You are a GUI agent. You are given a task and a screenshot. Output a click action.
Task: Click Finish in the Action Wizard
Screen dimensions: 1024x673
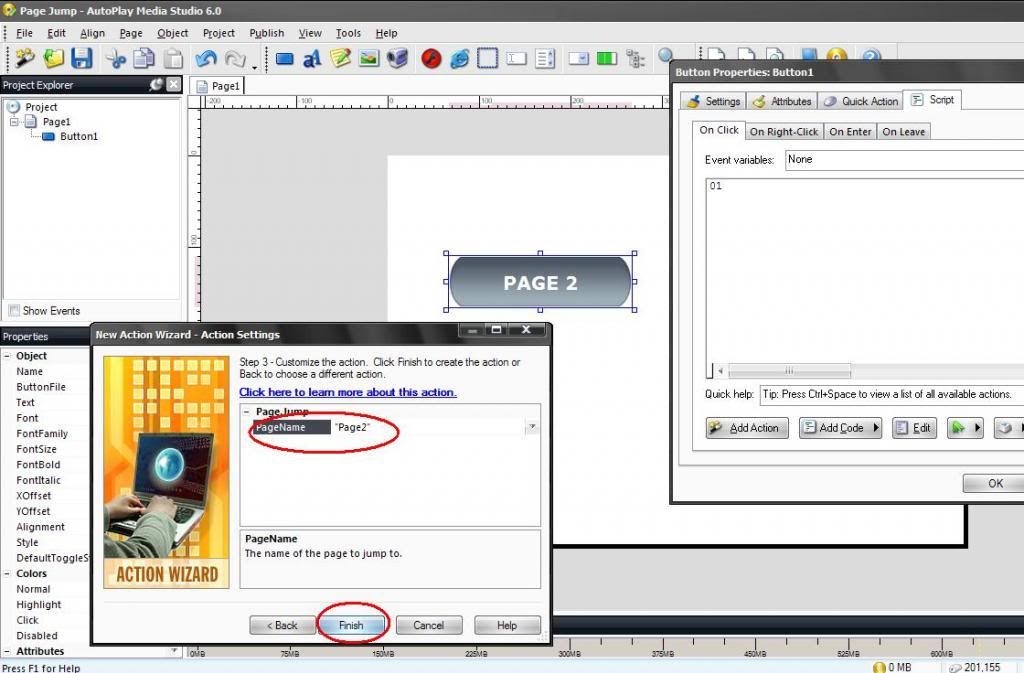tap(351, 625)
